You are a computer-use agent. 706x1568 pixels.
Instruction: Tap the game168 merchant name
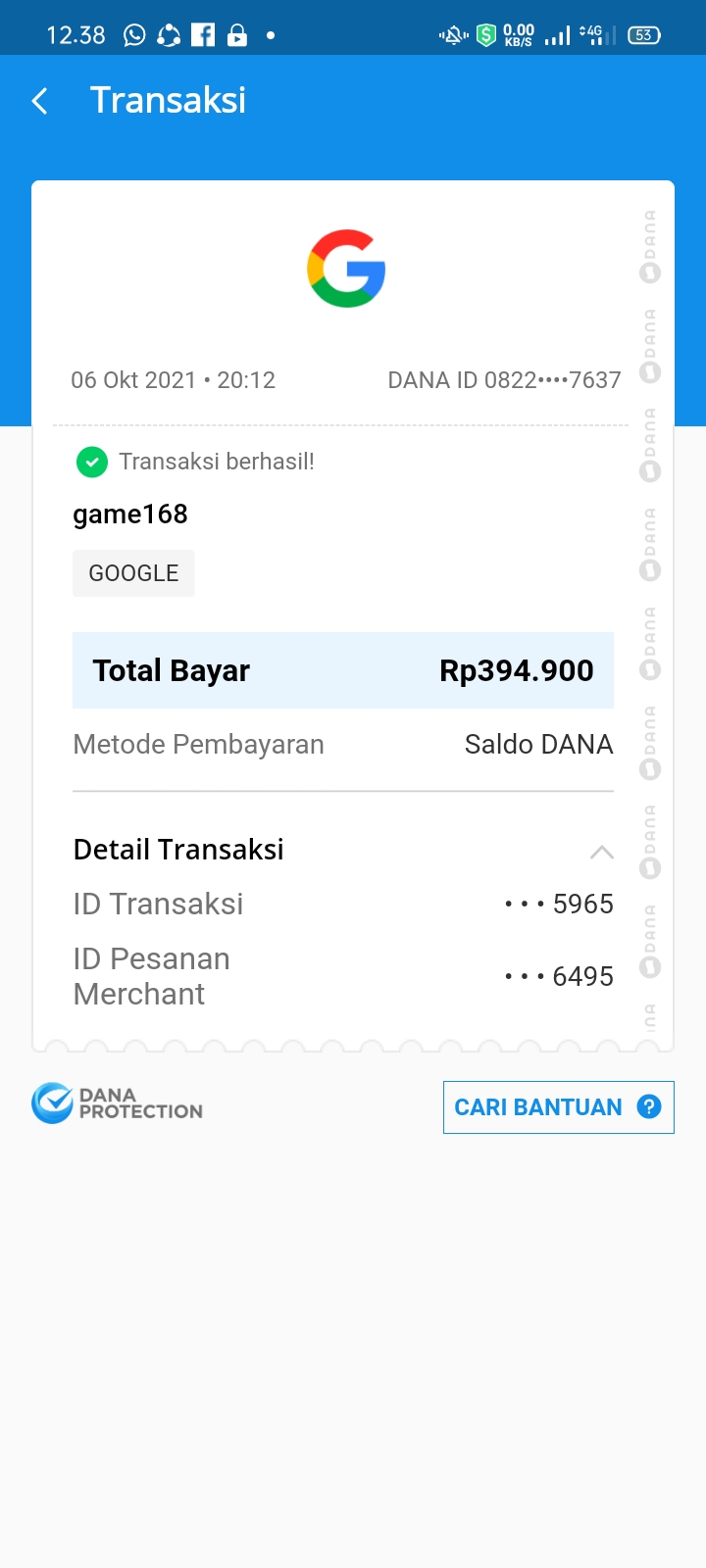coord(130,514)
